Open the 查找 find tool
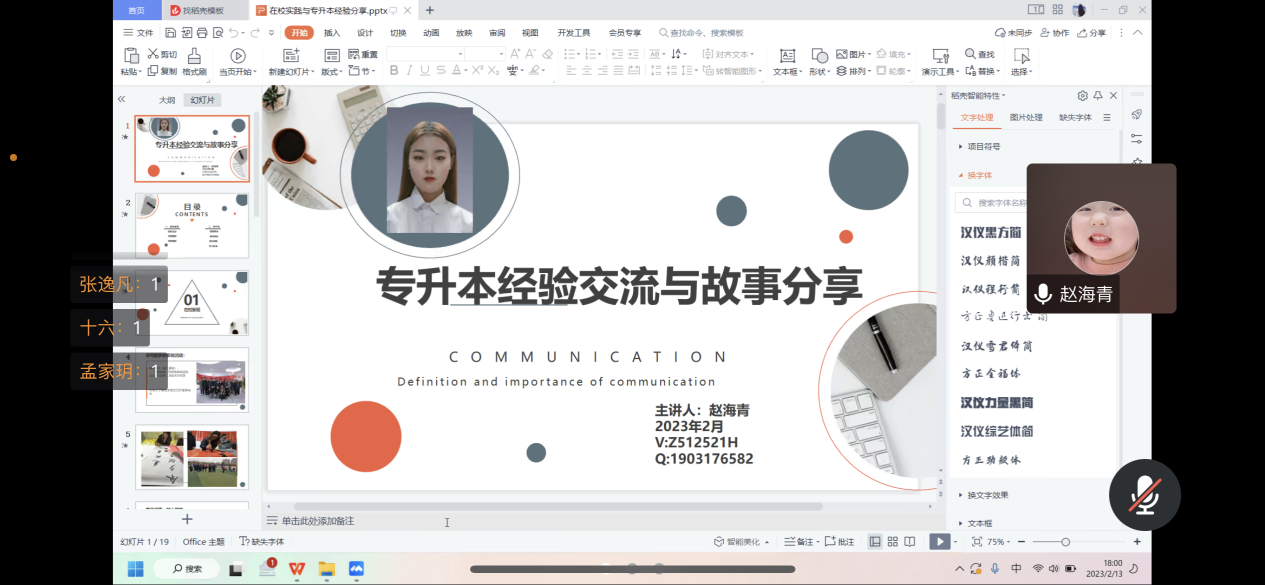The image size is (1265, 585). click(x=979, y=54)
